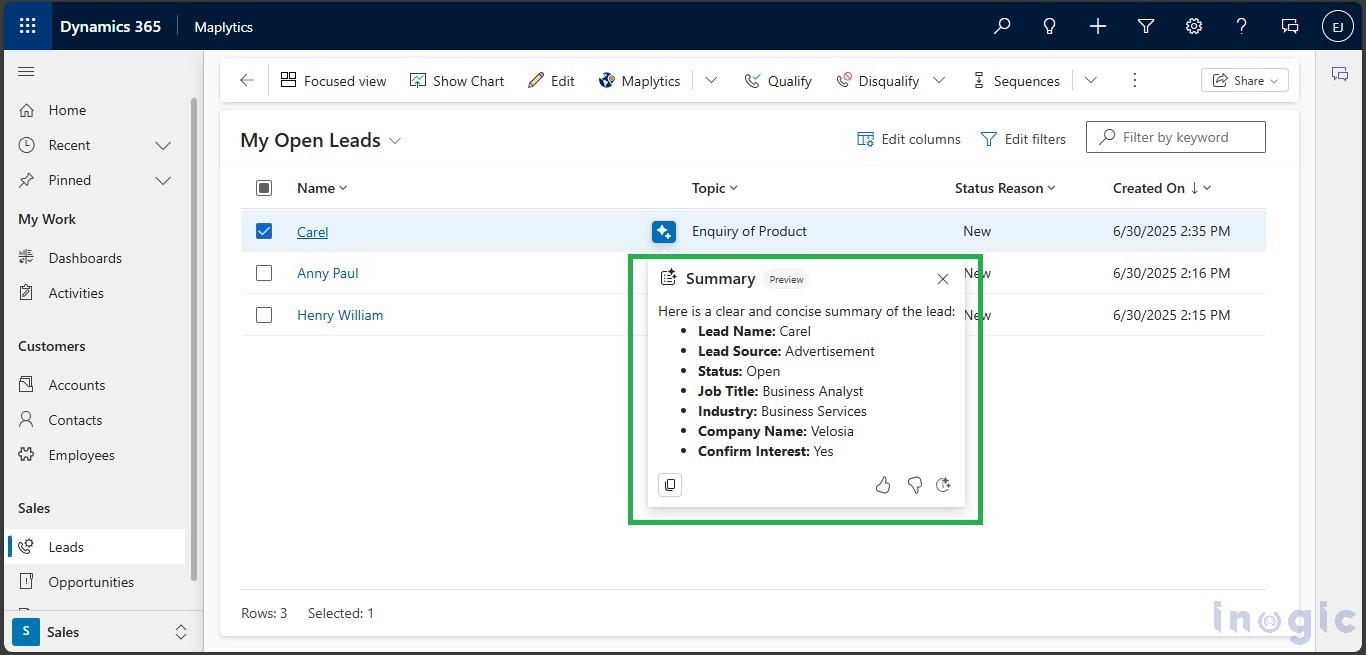The height and width of the screenshot is (655, 1366).
Task: Click Focused view in command bar
Action: click(x=333, y=81)
